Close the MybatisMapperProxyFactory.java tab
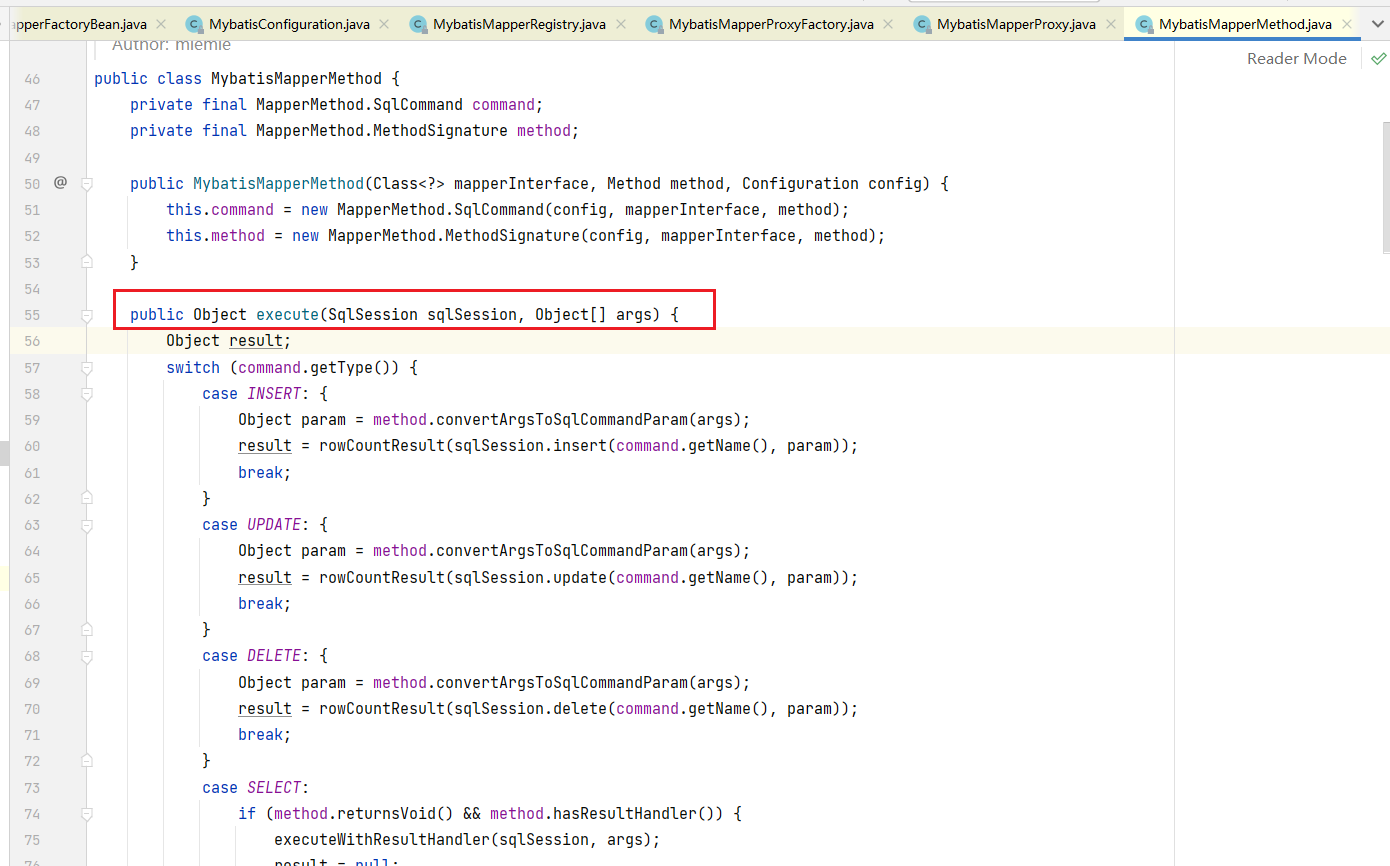 [x=889, y=24]
